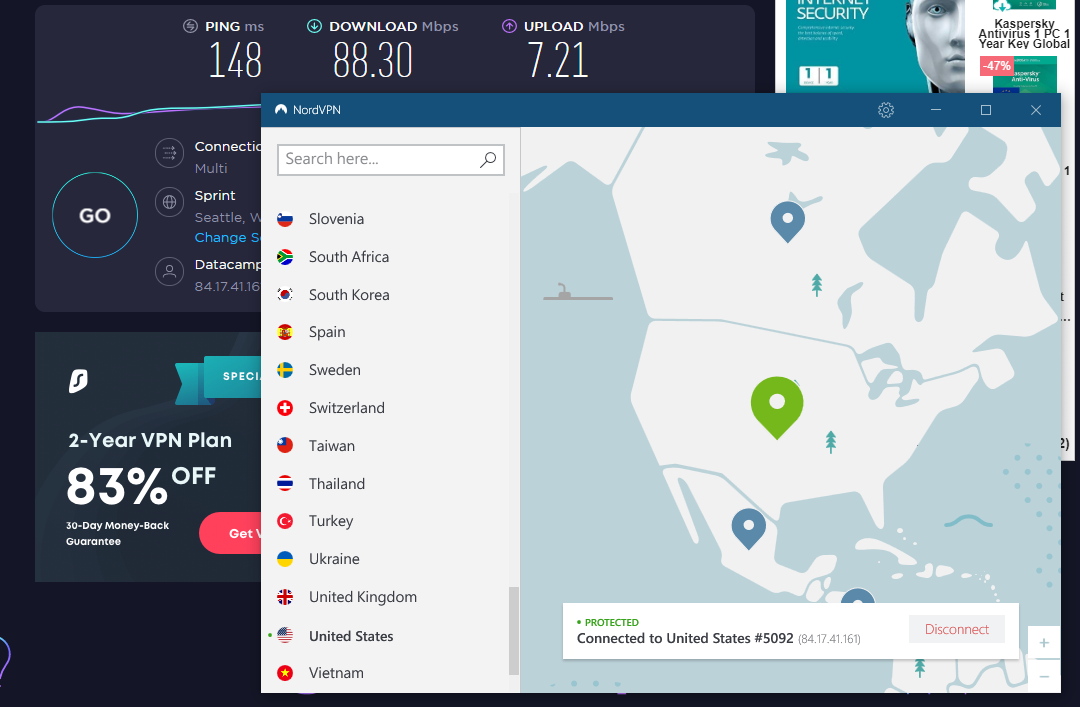Focus the Search here field
The image size is (1080, 707).
(x=391, y=160)
